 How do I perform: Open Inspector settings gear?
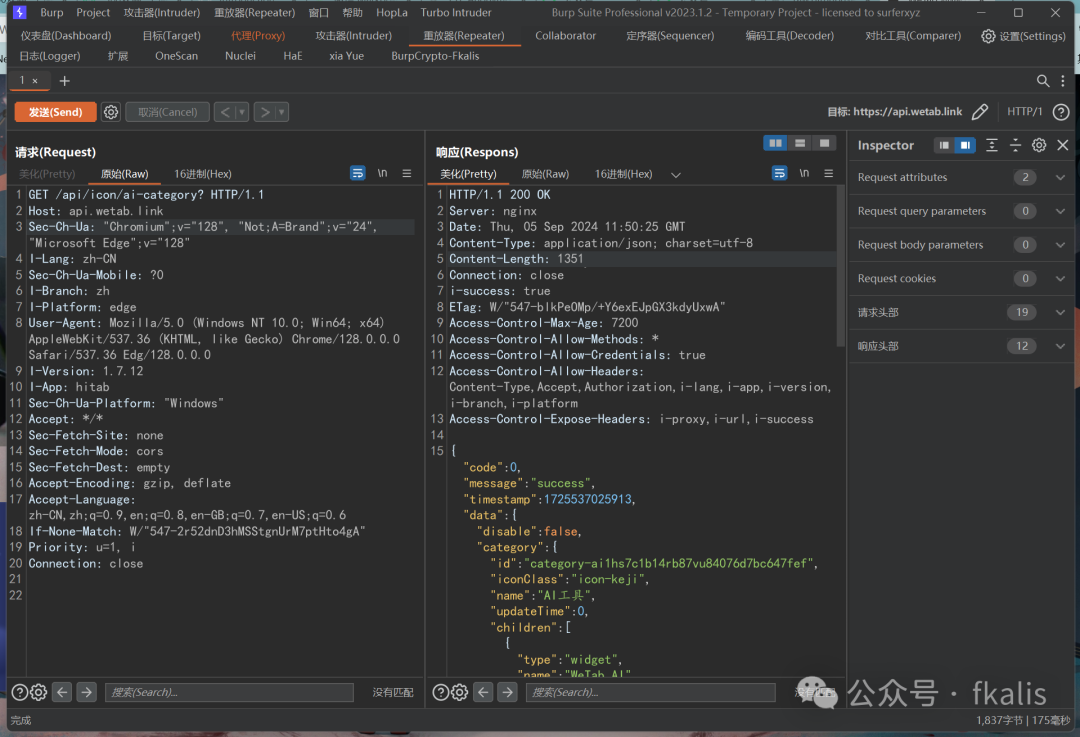point(1039,145)
